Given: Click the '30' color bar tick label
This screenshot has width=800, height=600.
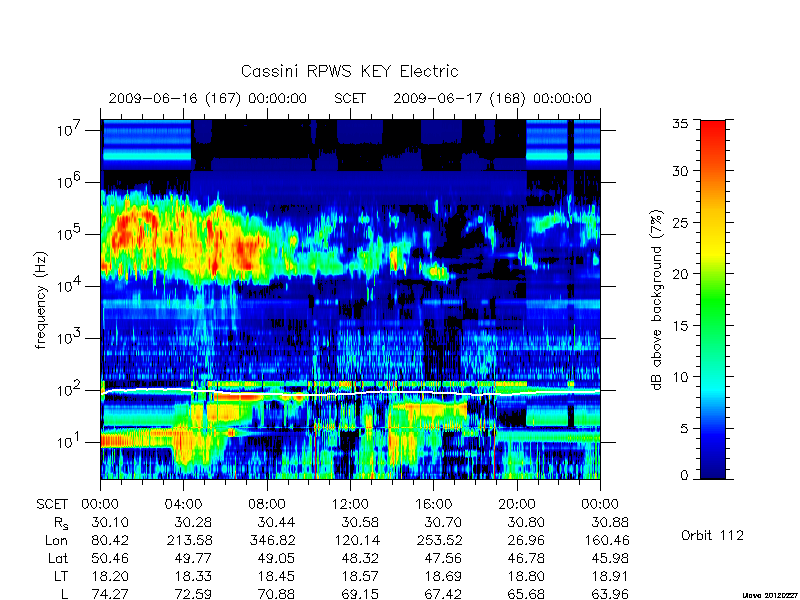Looking at the screenshot, I should pos(680,171).
